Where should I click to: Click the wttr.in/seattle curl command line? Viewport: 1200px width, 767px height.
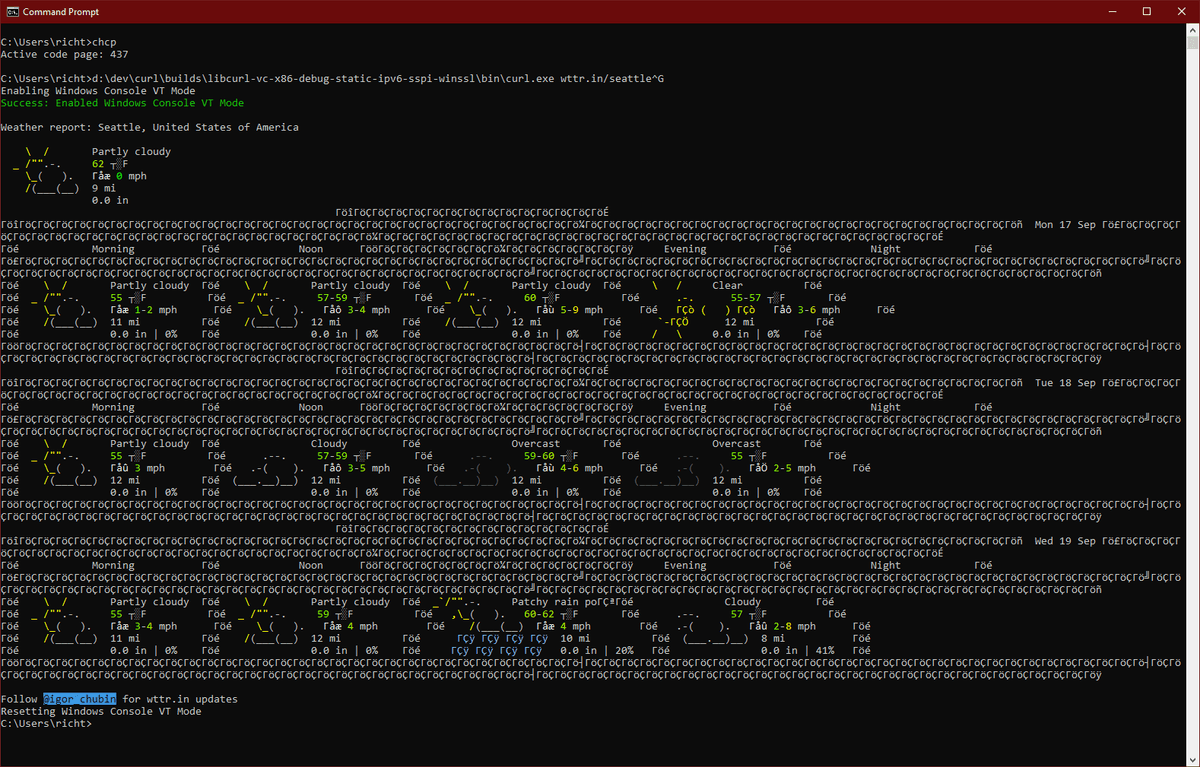(x=332, y=78)
